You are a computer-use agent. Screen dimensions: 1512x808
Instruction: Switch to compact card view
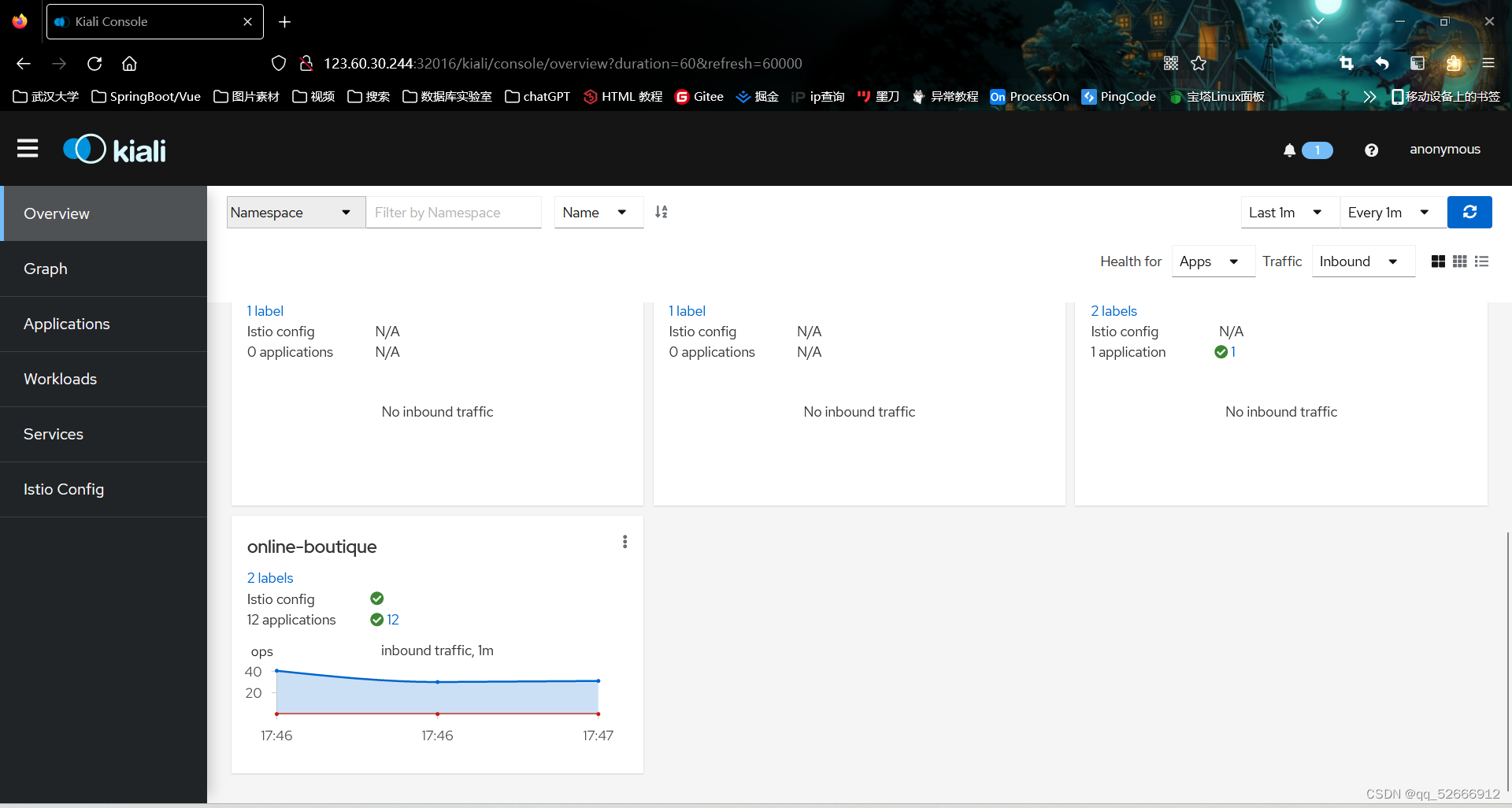(1459, 261)
